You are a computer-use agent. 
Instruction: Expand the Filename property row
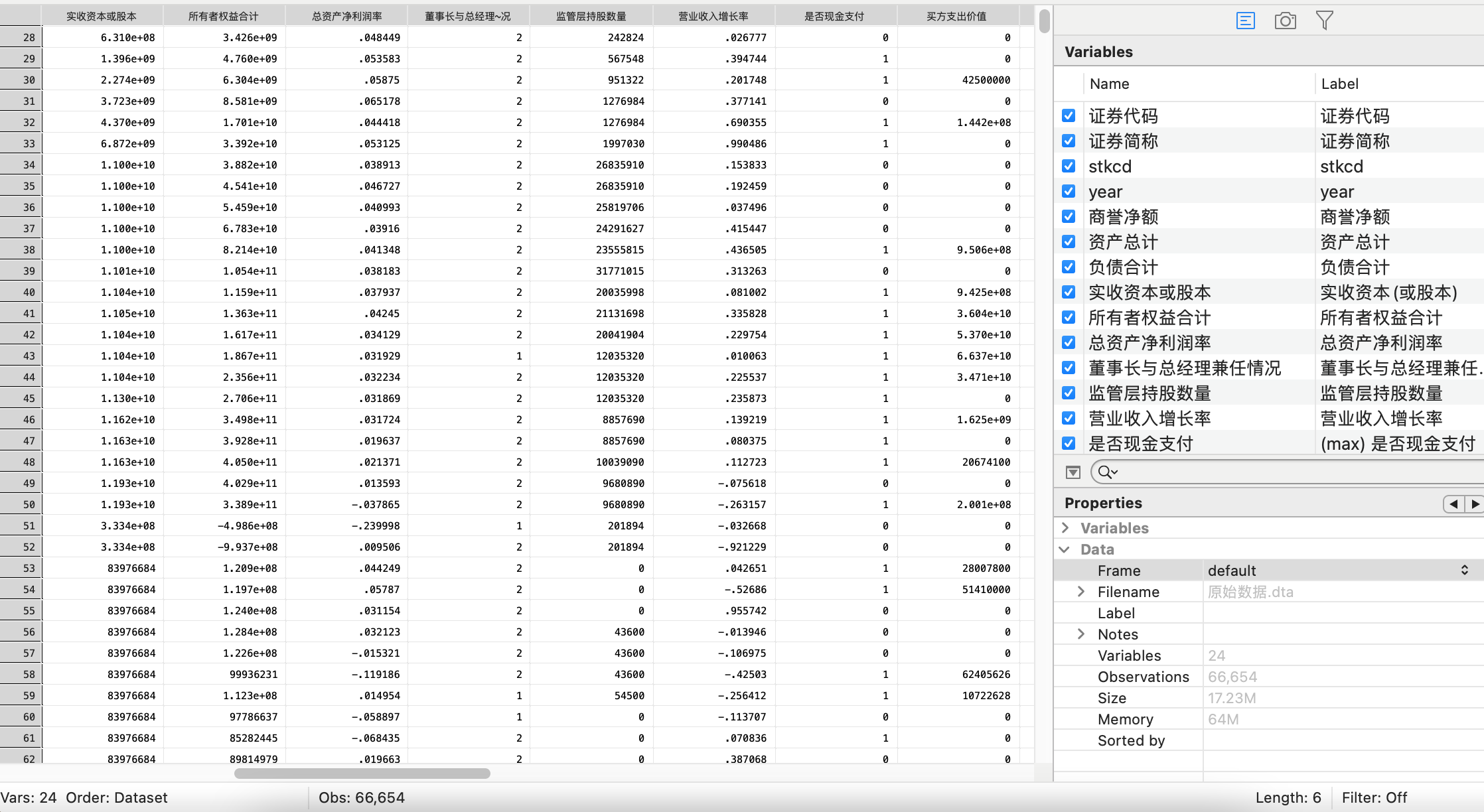pos(1081,592)
